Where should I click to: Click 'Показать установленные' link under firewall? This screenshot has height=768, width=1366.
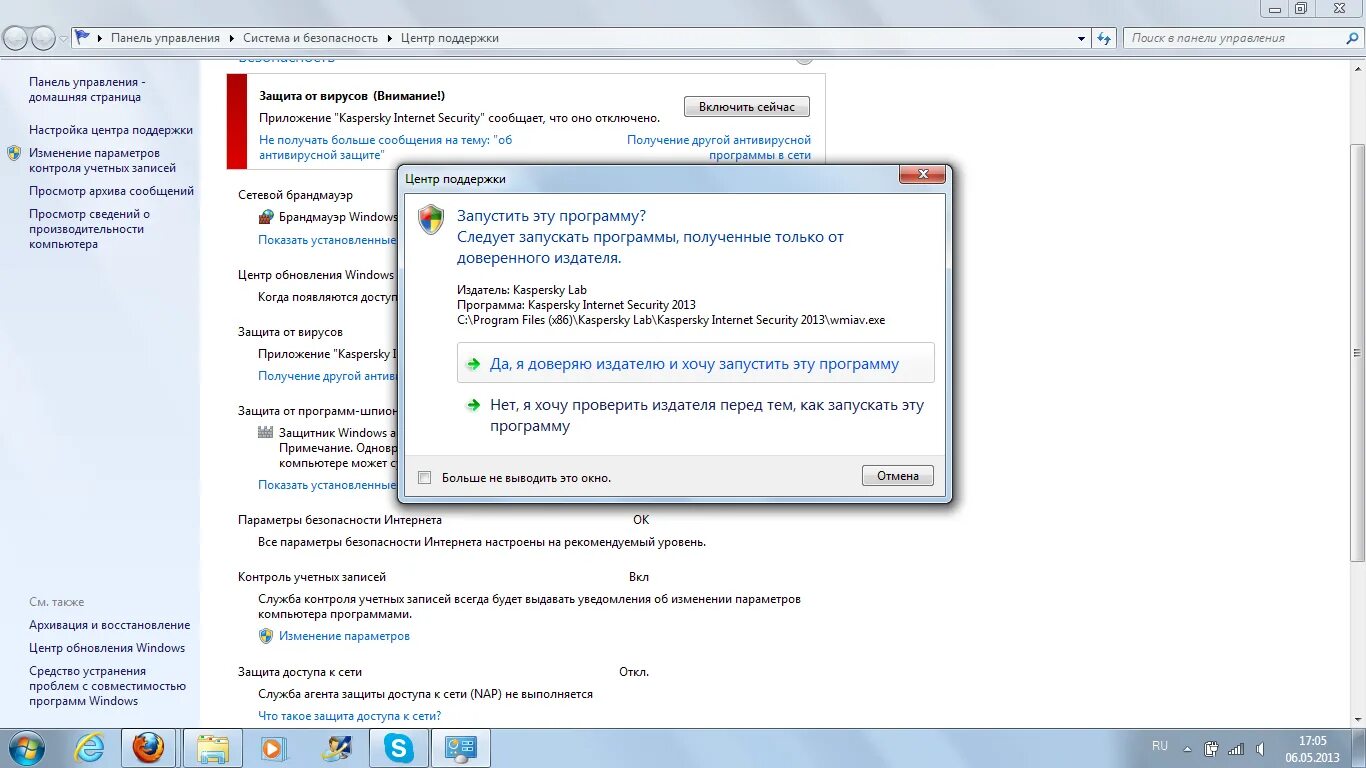(327, 240)
